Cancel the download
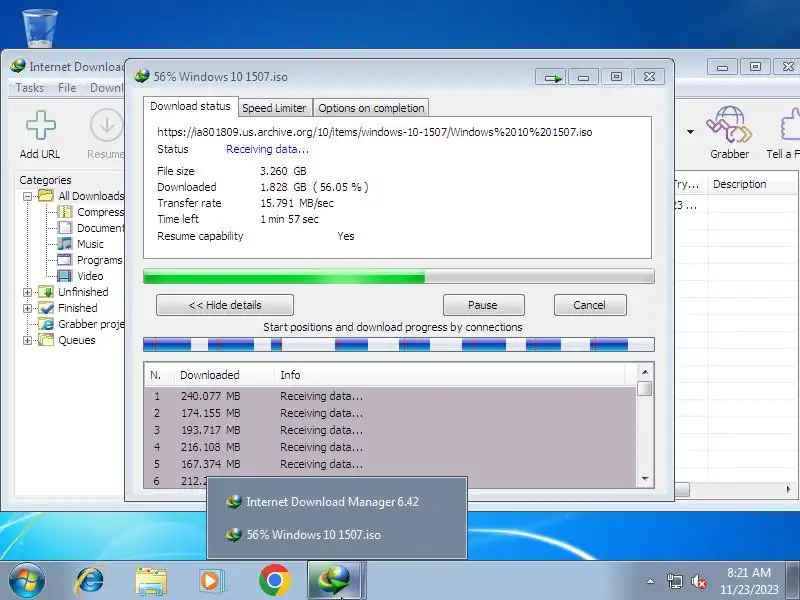Image resolution: width=800 pixels, height=600 pixels. pyautogui.click(x=590, y=305)
